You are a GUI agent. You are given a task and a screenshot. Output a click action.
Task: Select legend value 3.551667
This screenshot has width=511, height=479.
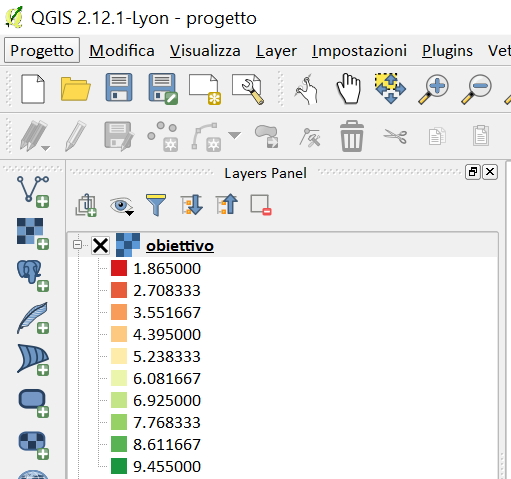point(167,312)
